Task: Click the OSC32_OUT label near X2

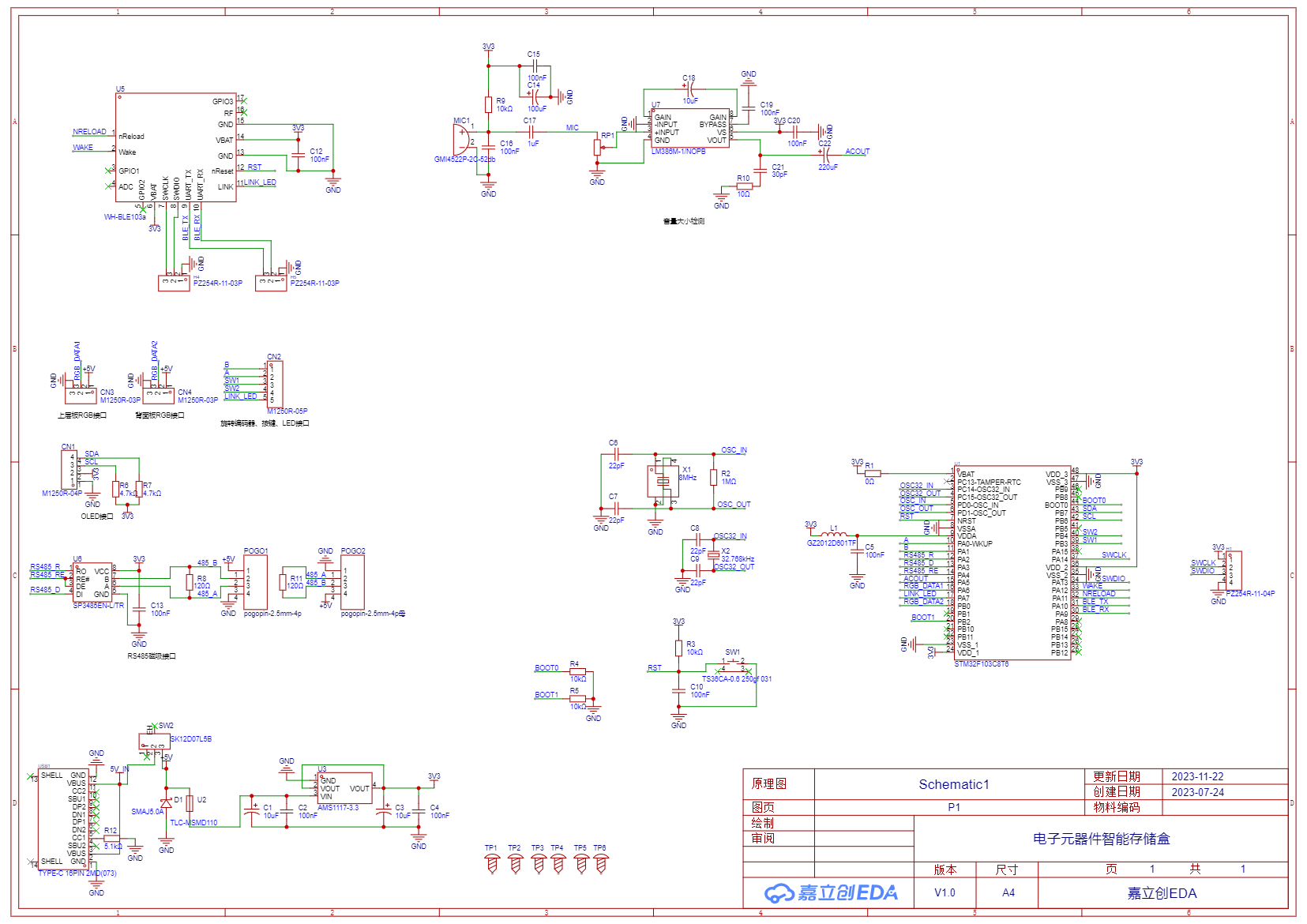Action: (x=734, y=566)
